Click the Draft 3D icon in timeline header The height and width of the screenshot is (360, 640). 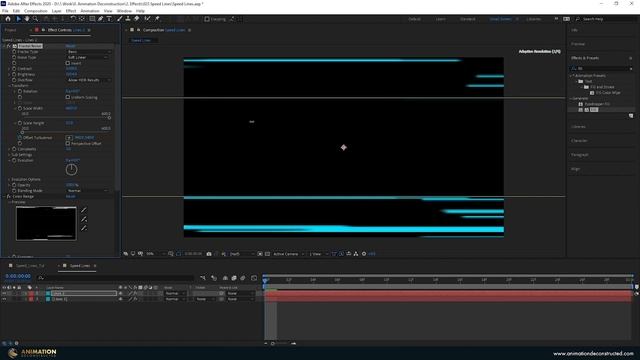coord(213,278)
